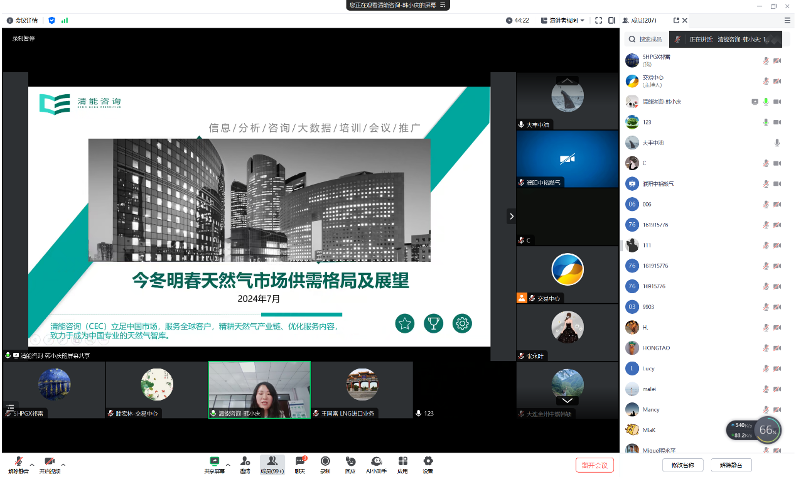Viewport: 796px width, 479px height.
Task: Open the chat with unread badge
Action: click(301, 464)
